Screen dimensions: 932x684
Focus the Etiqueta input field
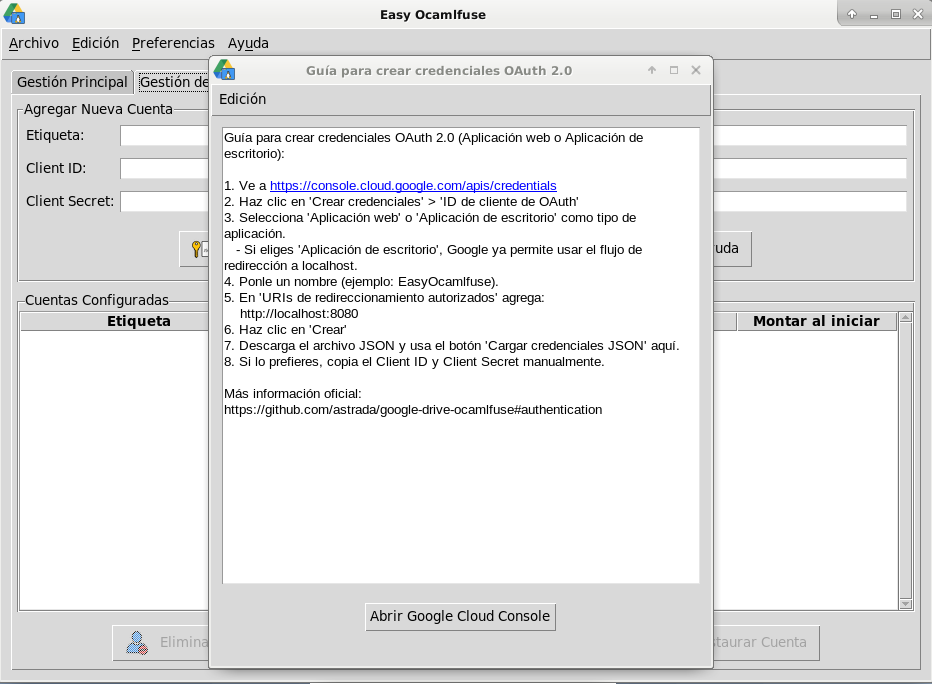click(165, 135)
